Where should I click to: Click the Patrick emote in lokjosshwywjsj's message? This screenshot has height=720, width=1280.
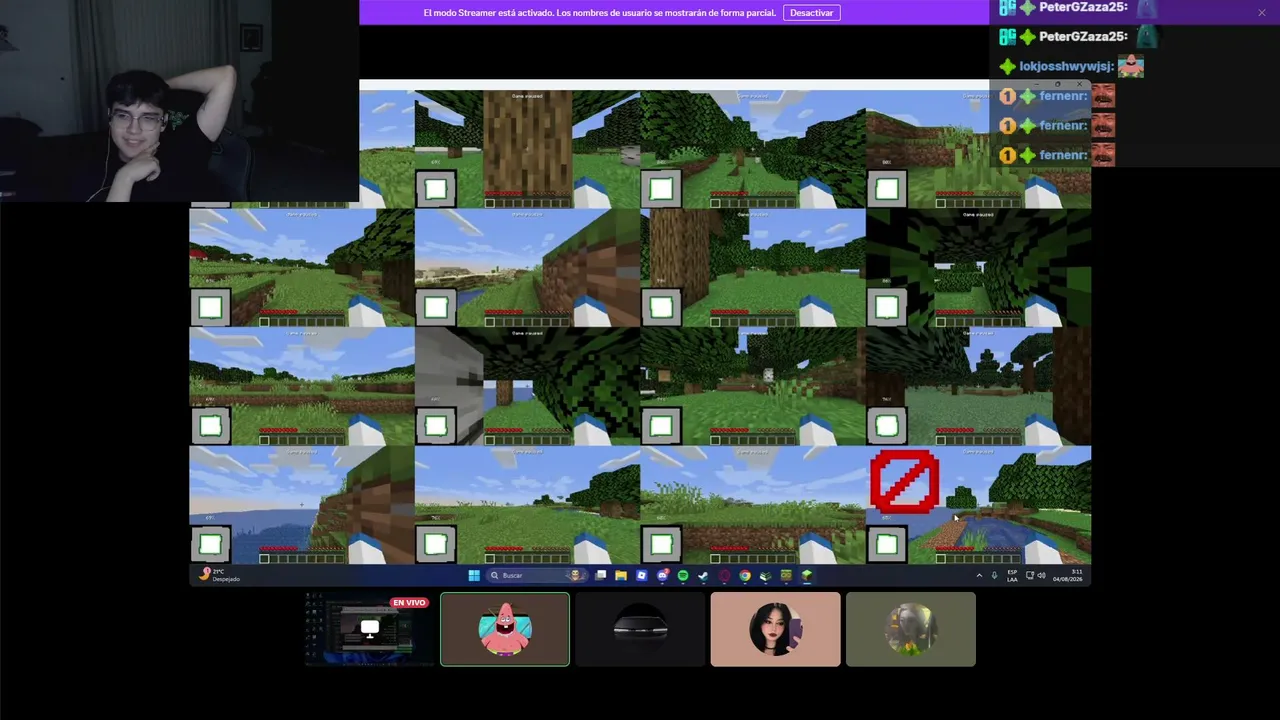[x=1131, y=66]
